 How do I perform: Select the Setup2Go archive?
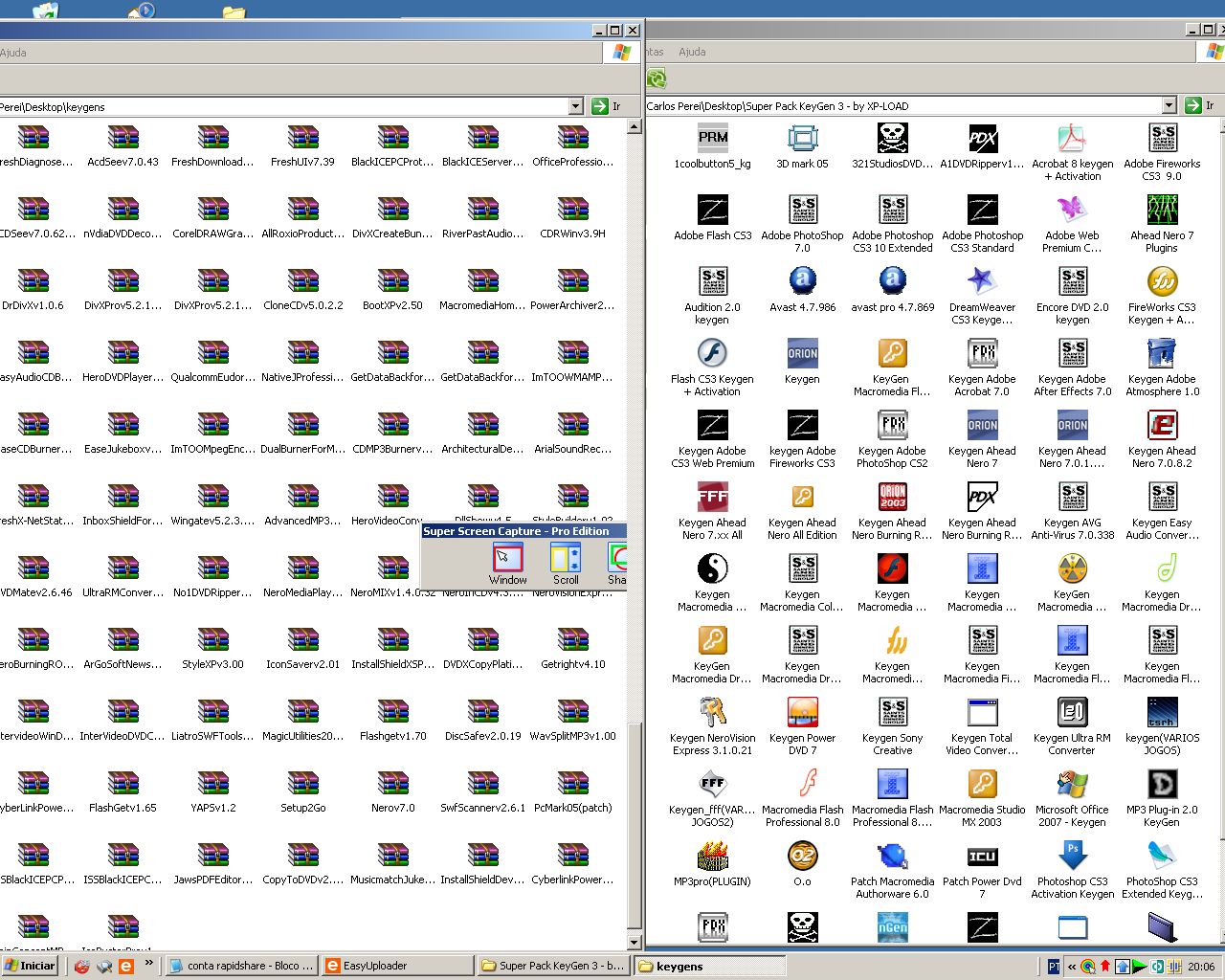coord(303,784)
